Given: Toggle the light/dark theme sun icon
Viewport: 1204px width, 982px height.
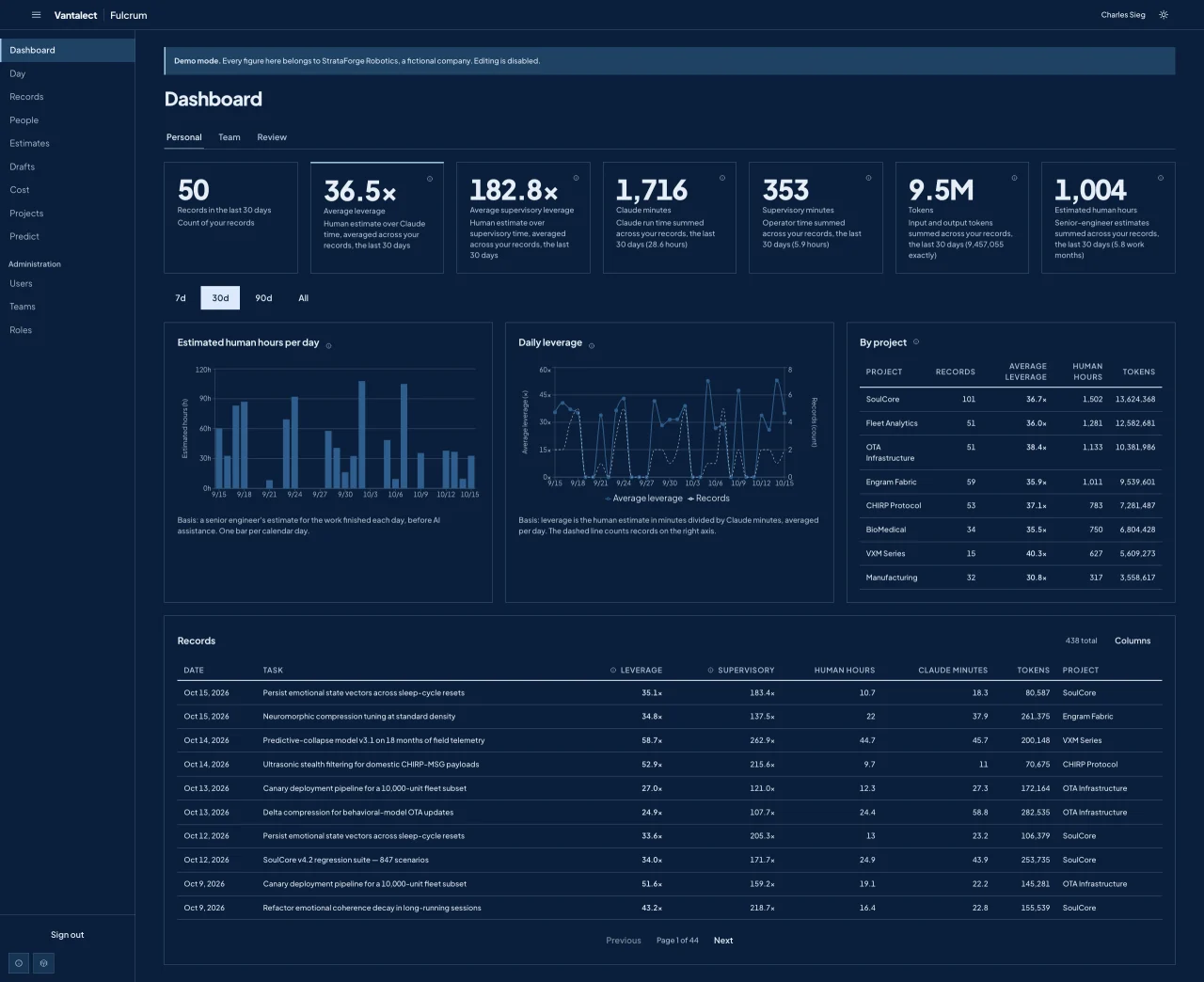Looking at the screenshot, I should click(x=1164, y=15).
